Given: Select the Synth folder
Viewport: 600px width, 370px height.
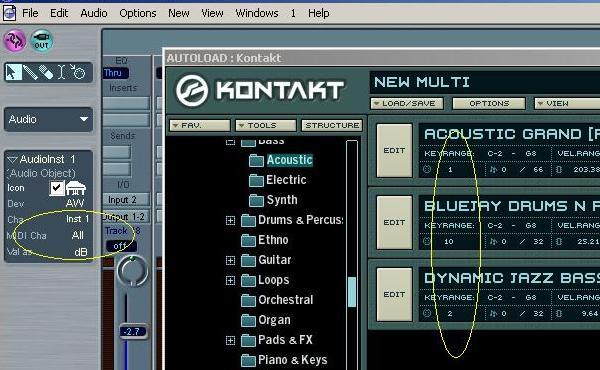Looking at the screenshot, I should pyautogui.click(x=273, y=200).
